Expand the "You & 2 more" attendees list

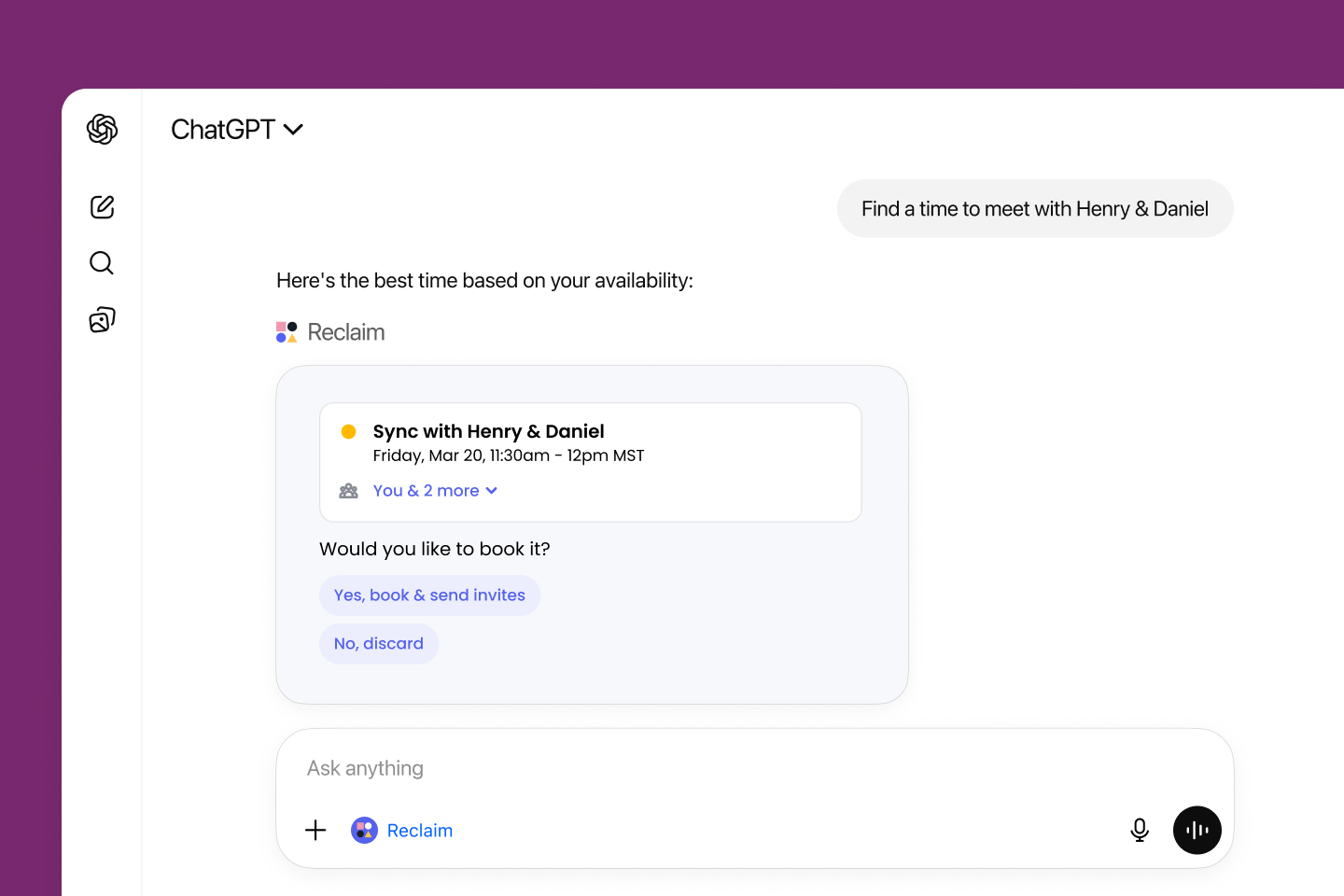[x=426, y=491]
